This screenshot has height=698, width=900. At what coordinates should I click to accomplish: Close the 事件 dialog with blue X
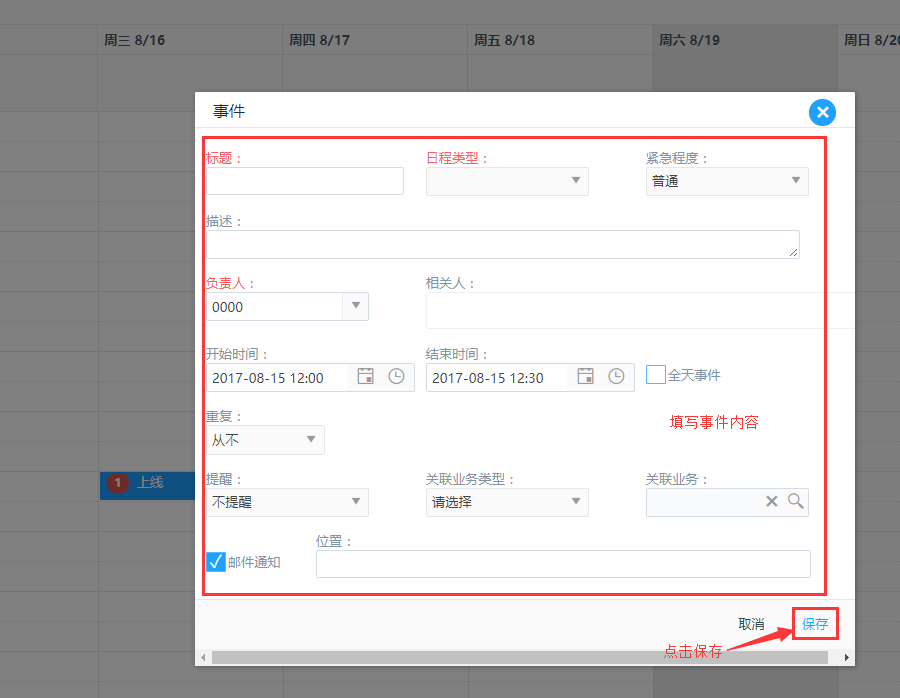(822, 112)
